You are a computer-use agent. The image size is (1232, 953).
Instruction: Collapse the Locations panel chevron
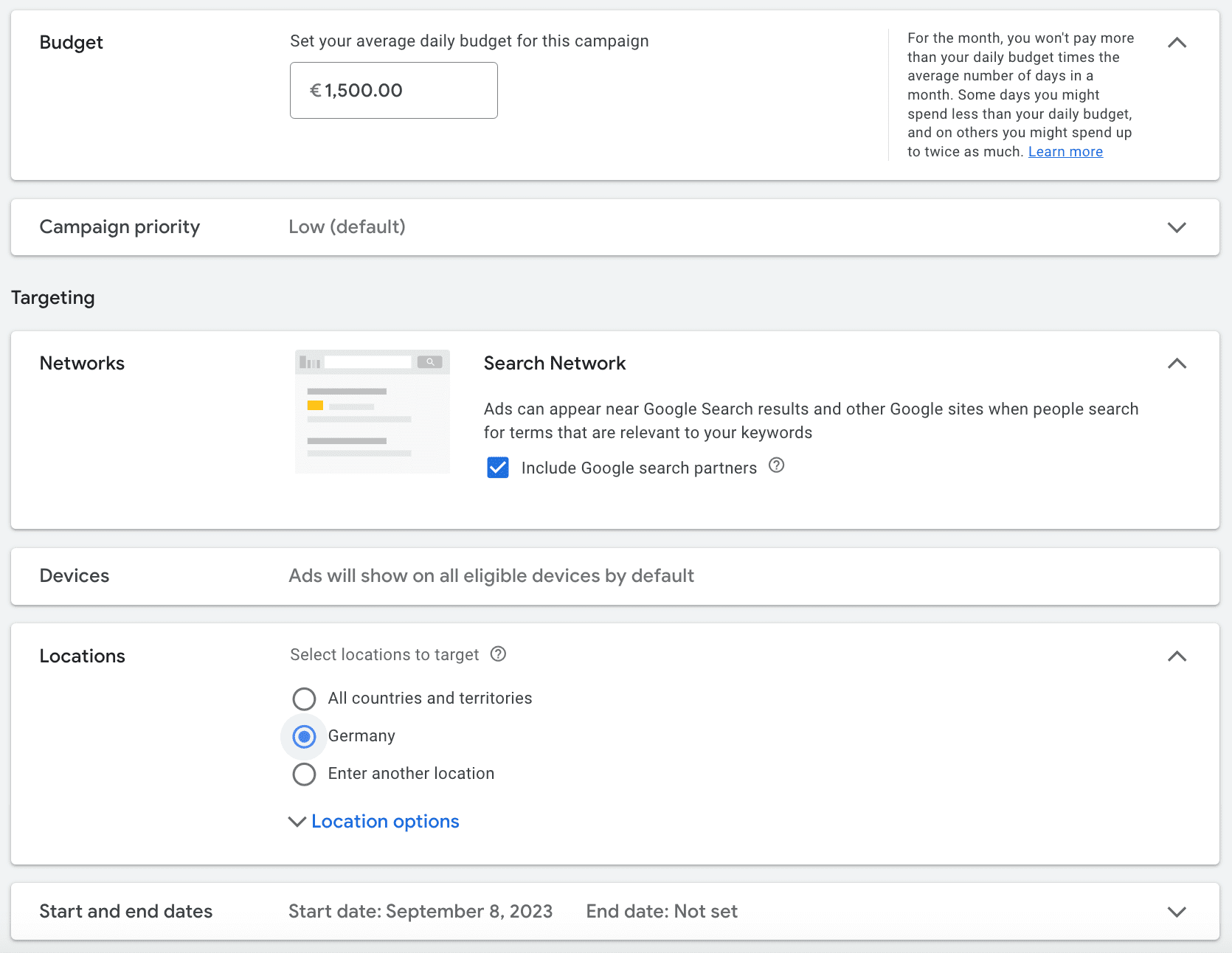point(1177,656)
